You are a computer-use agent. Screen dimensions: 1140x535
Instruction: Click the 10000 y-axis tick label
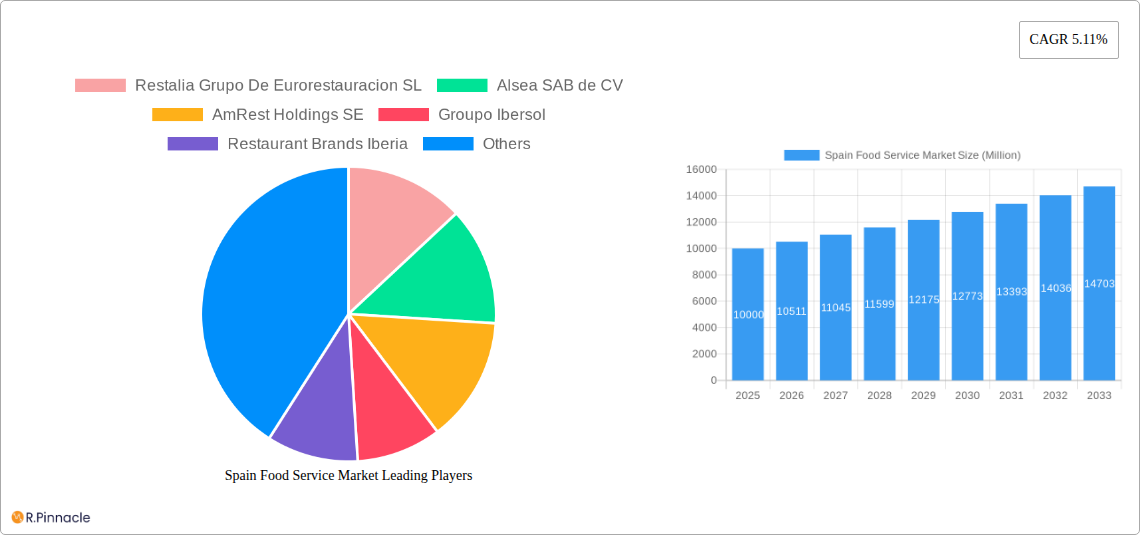coord(701,249)
